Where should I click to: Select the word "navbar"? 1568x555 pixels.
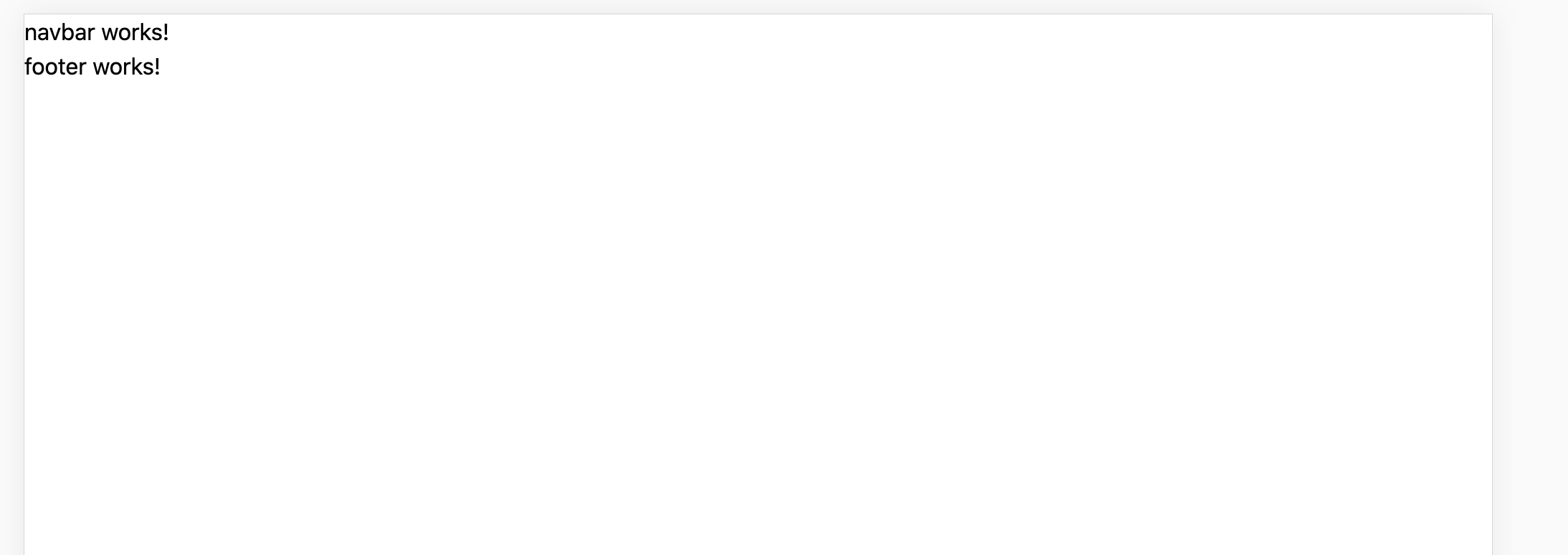pyautogui.click(x=59, y=32)
